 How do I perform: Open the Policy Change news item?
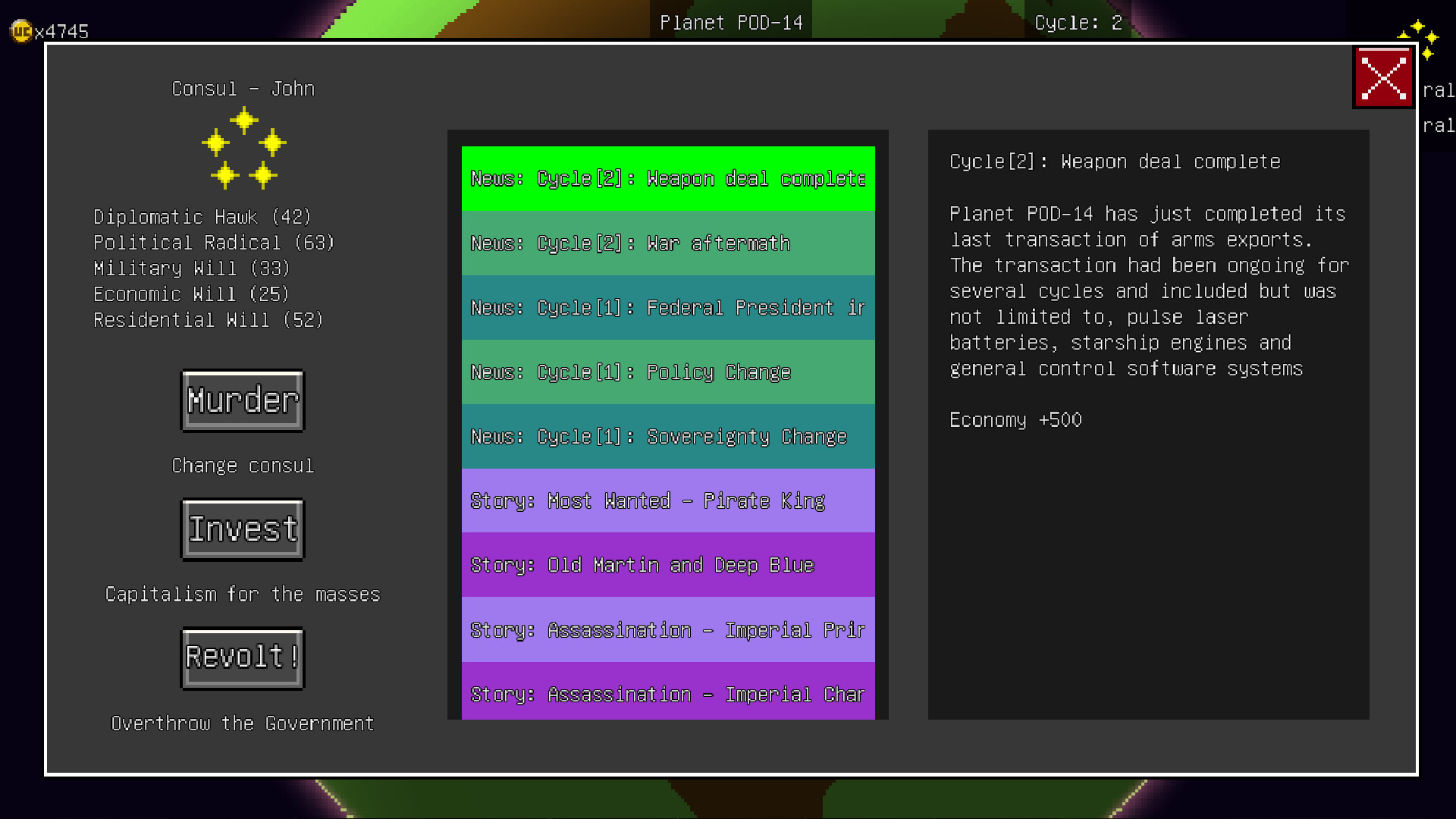pos(667,372)
